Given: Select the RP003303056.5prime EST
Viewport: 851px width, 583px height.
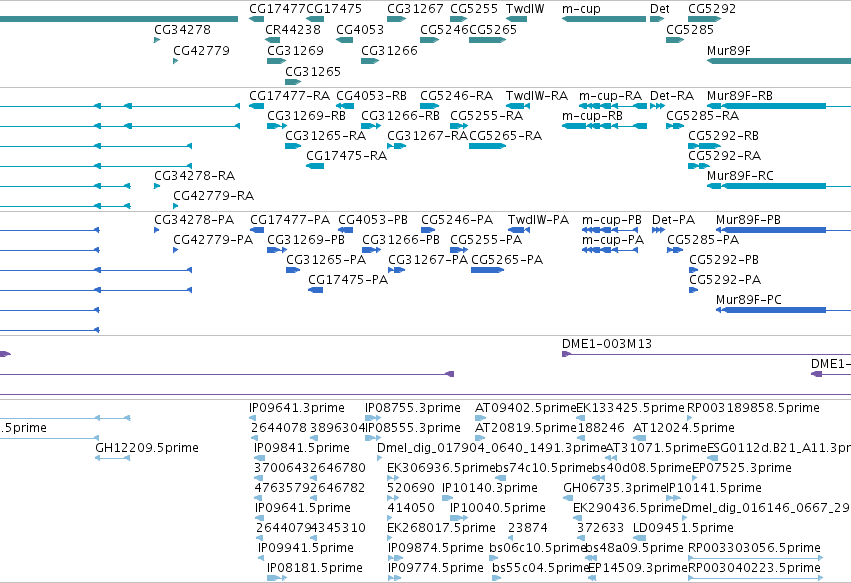Looking at the screenshot, I should click(x=755, y=558).
